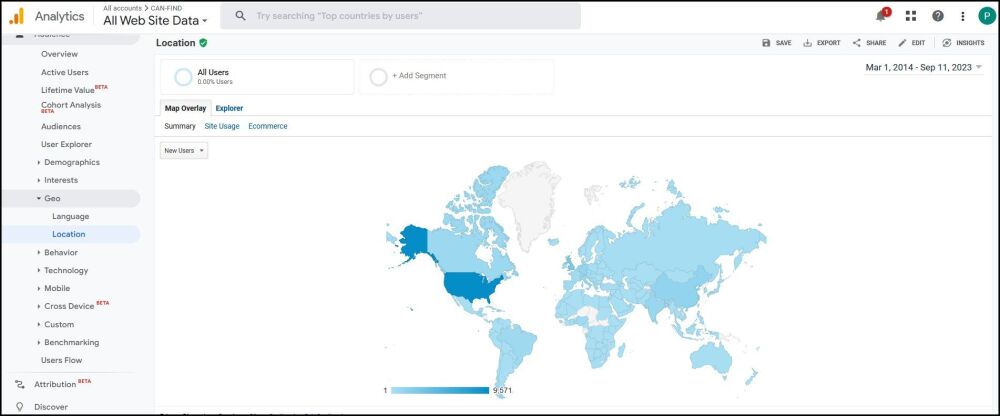Click the search input field
Viewport: 1000px width, 416px height.
pyautogui.click(x=401, y=16)
